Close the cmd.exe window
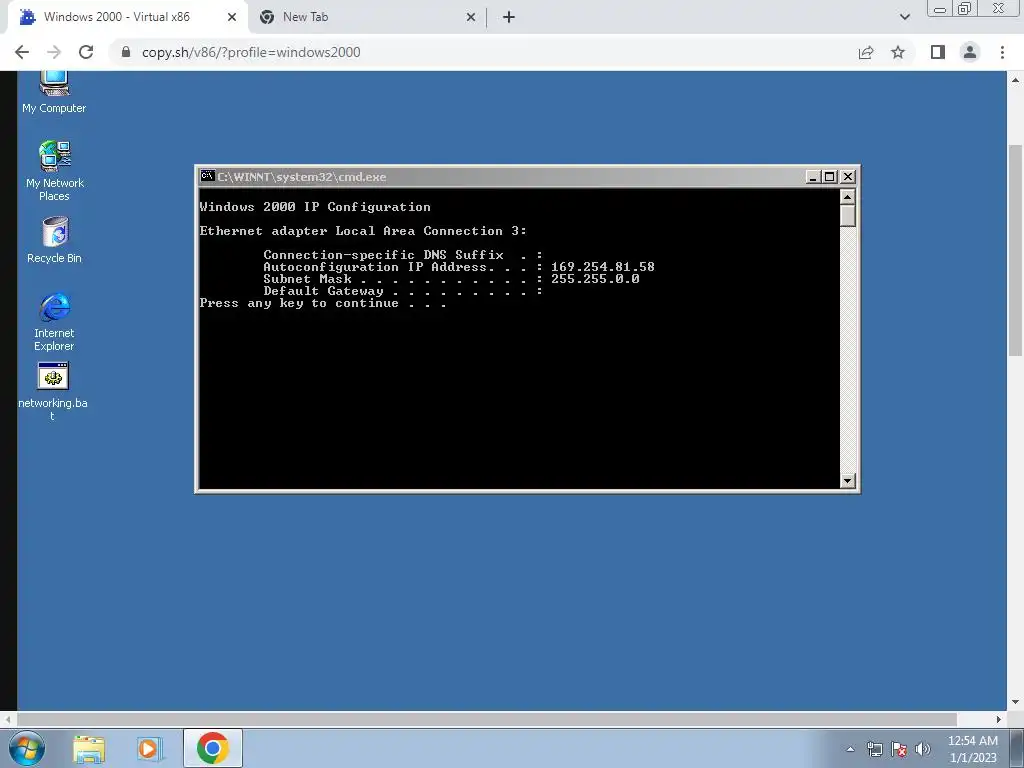The height and width of the screenshot is (768, 1024). (x=848, y=177)
